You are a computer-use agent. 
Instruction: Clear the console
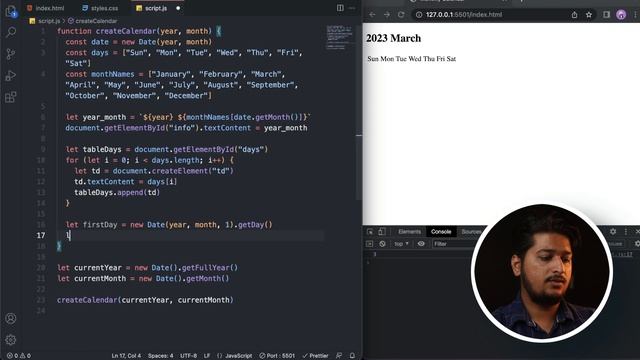[x=382, y=244]
